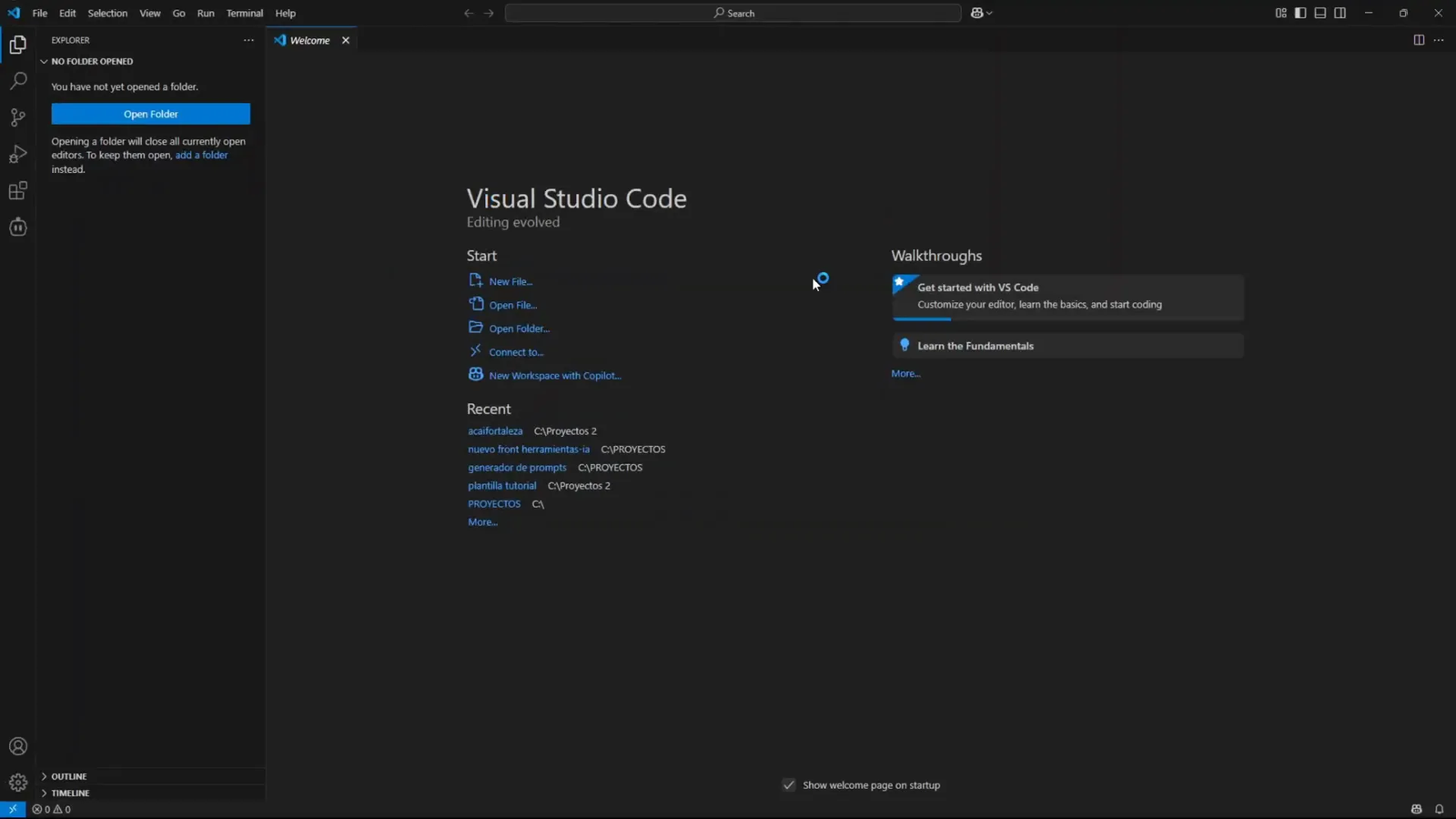Toggle the primary side bar visibility

(1300, 13)
